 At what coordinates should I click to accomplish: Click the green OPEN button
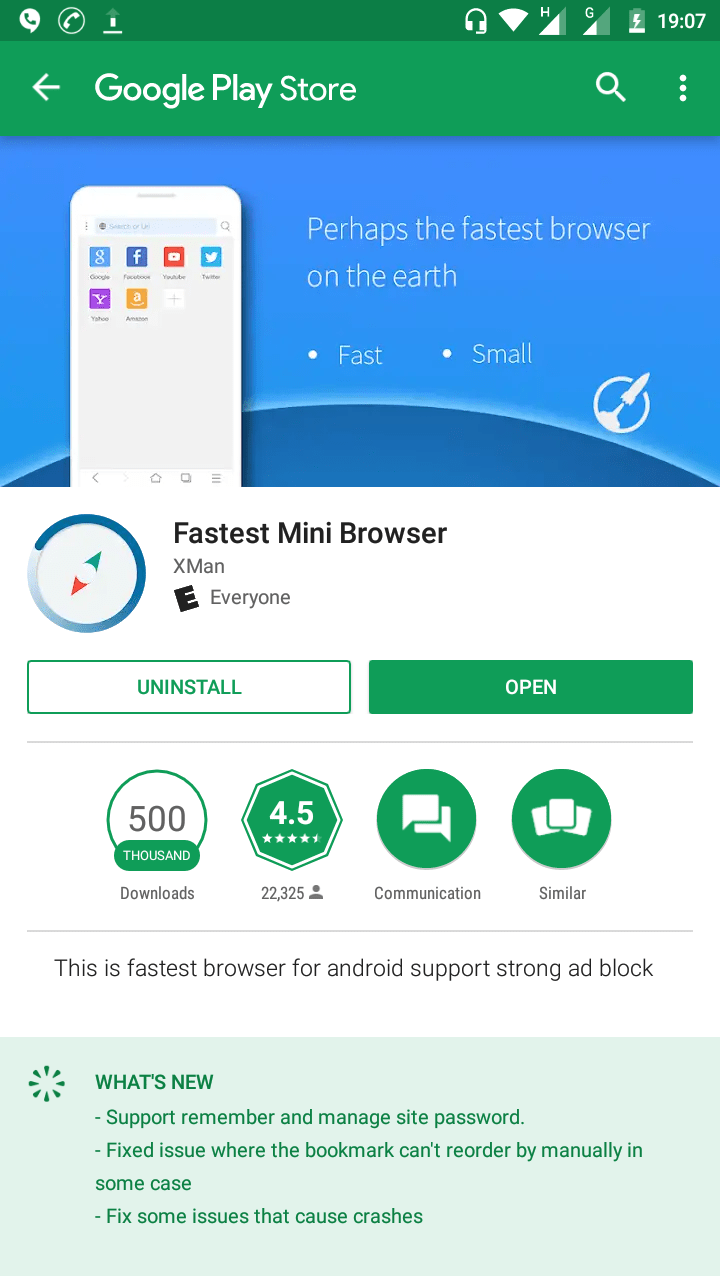pyautogui.click(x=531, y=687)
